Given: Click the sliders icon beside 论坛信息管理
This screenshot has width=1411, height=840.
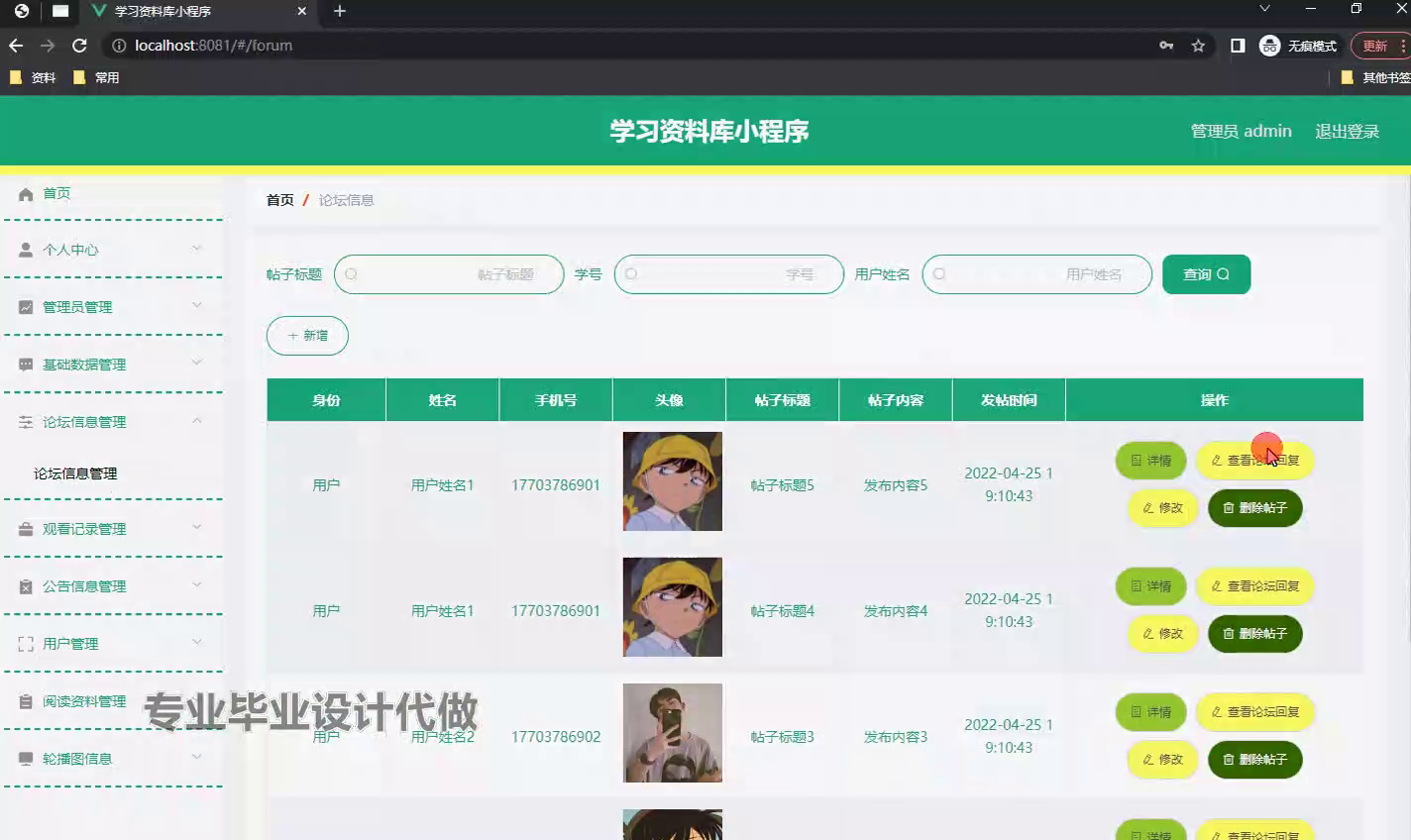Looking at the screenshot, I should [x=26, y=422].
